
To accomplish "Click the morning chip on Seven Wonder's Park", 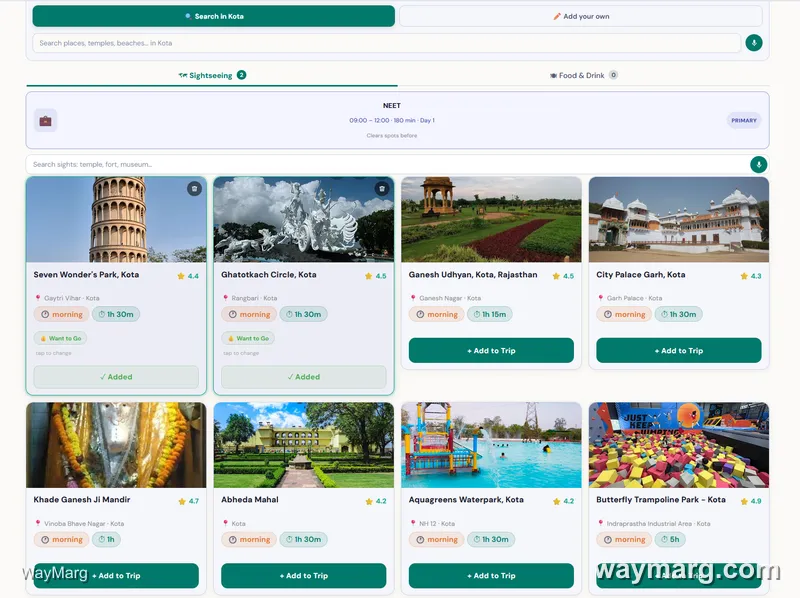I will (x=61, y=314).
